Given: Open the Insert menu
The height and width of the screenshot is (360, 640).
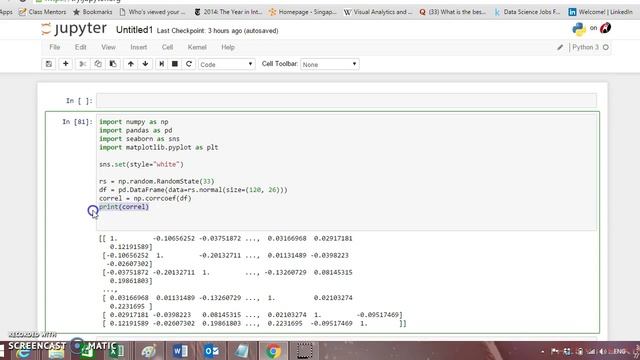Looking at the screenshot, I should [138, 47].
